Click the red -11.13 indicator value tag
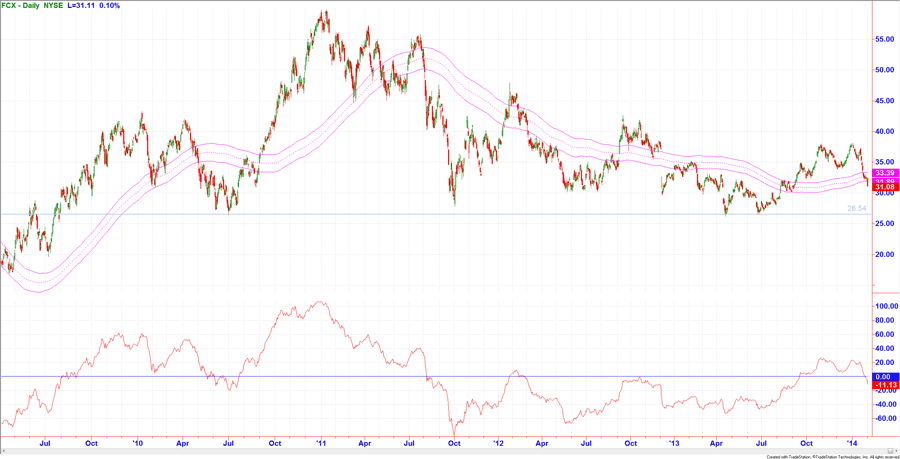900x459 pixels. (883, 385)
